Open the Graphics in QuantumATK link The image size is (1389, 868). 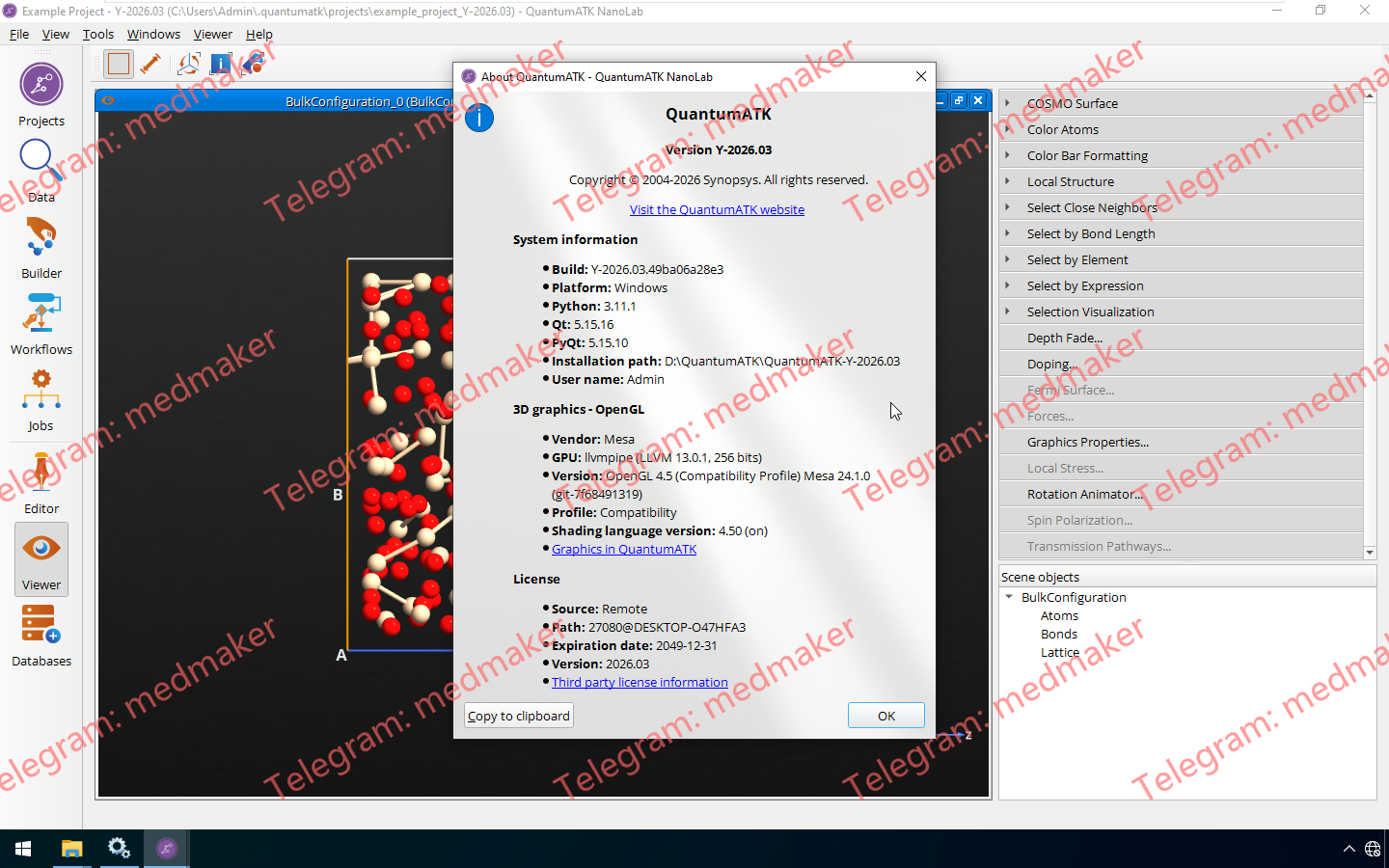624,549
